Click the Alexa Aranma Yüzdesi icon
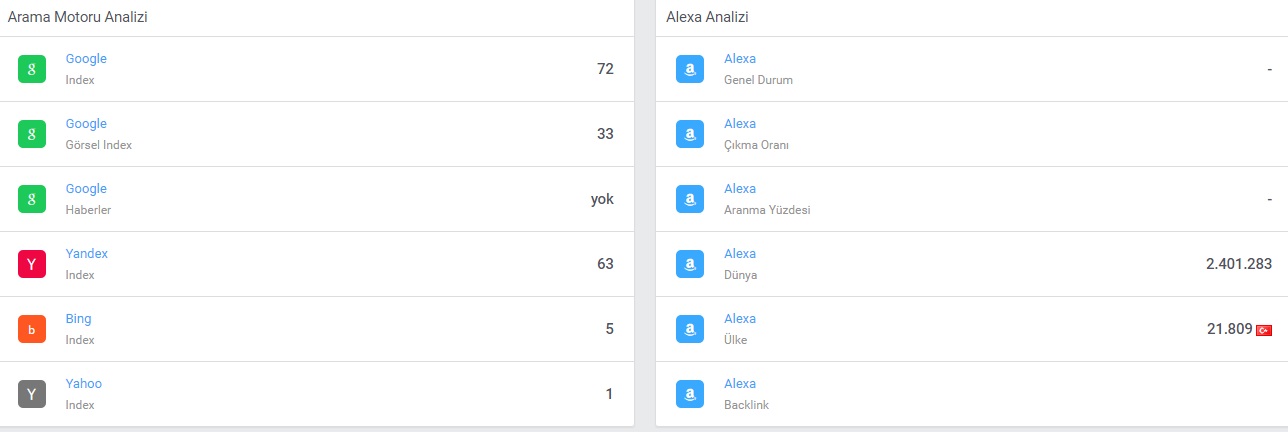This screenshot has width=1288, height=432. 690,199
